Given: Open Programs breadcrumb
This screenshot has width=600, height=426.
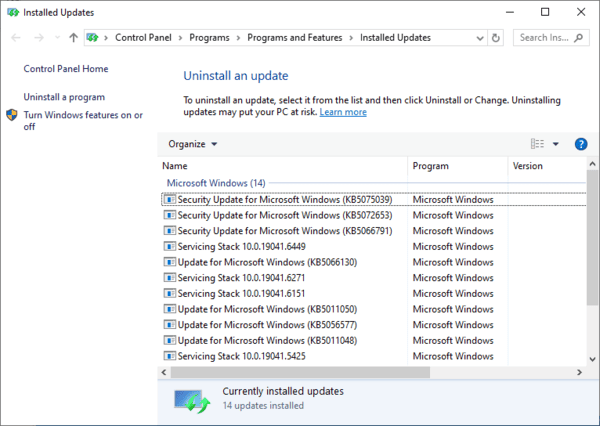Looking at the screenshot, I should tap(209, 38).
